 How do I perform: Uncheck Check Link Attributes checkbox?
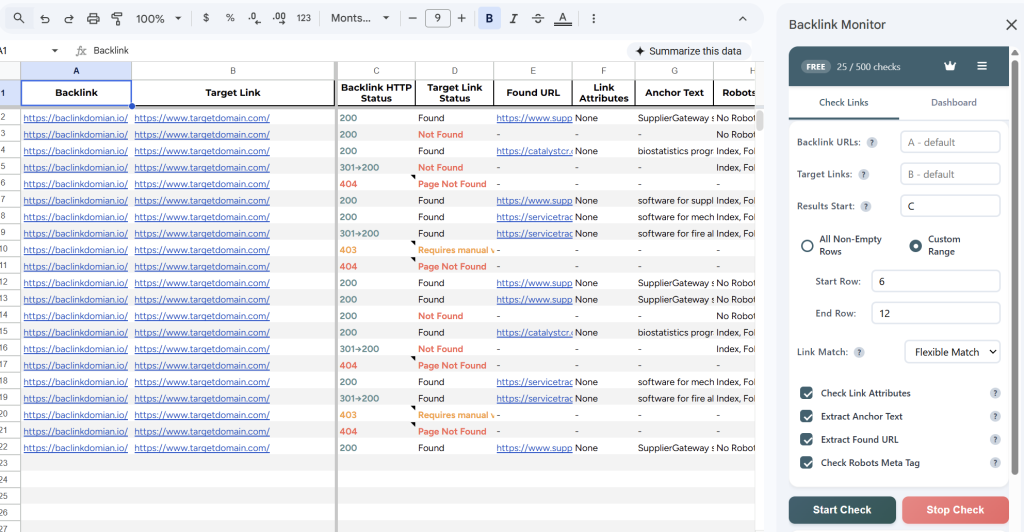(x=807, y=393)
